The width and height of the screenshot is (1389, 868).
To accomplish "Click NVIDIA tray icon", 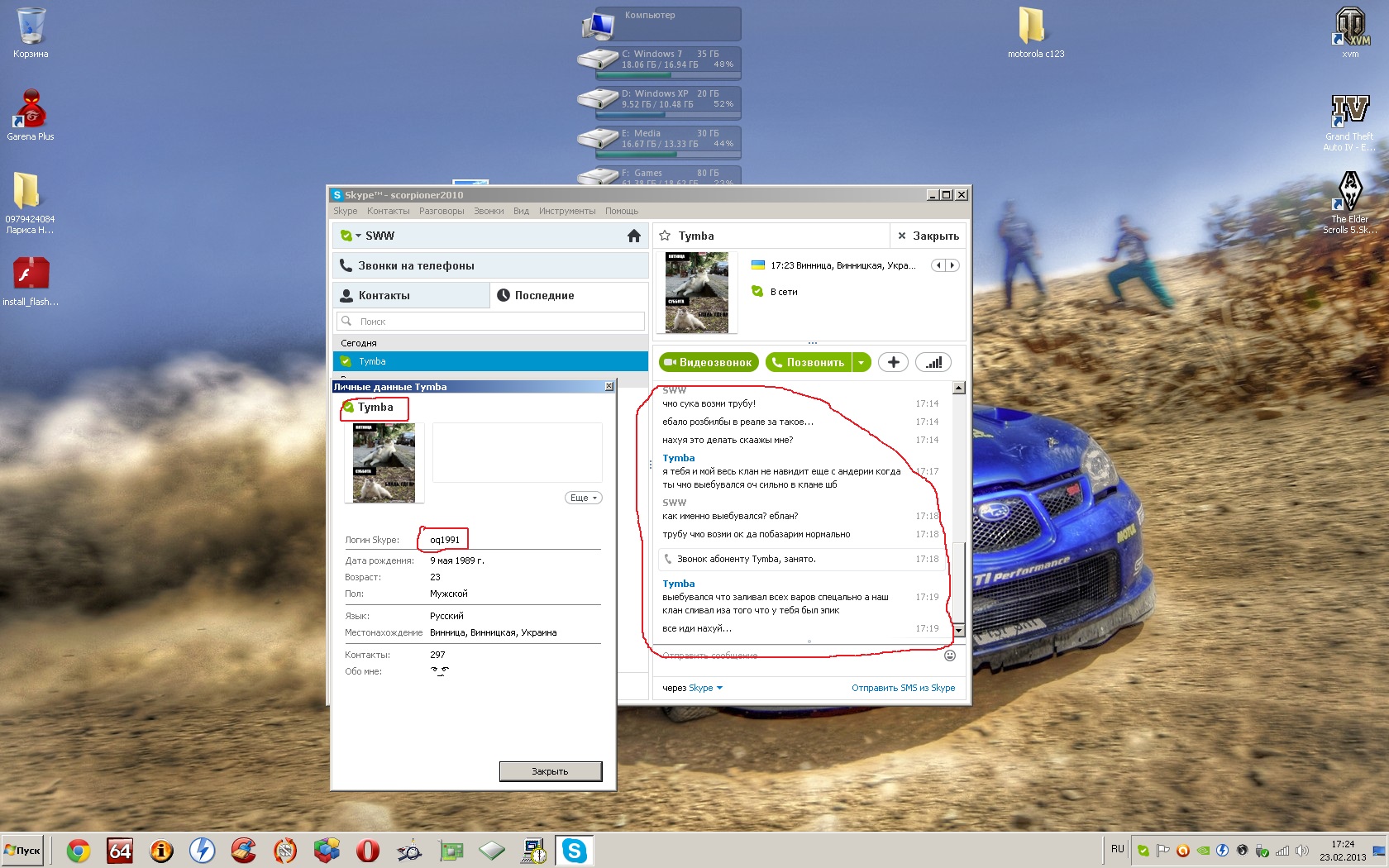I will click(1203, 850).
